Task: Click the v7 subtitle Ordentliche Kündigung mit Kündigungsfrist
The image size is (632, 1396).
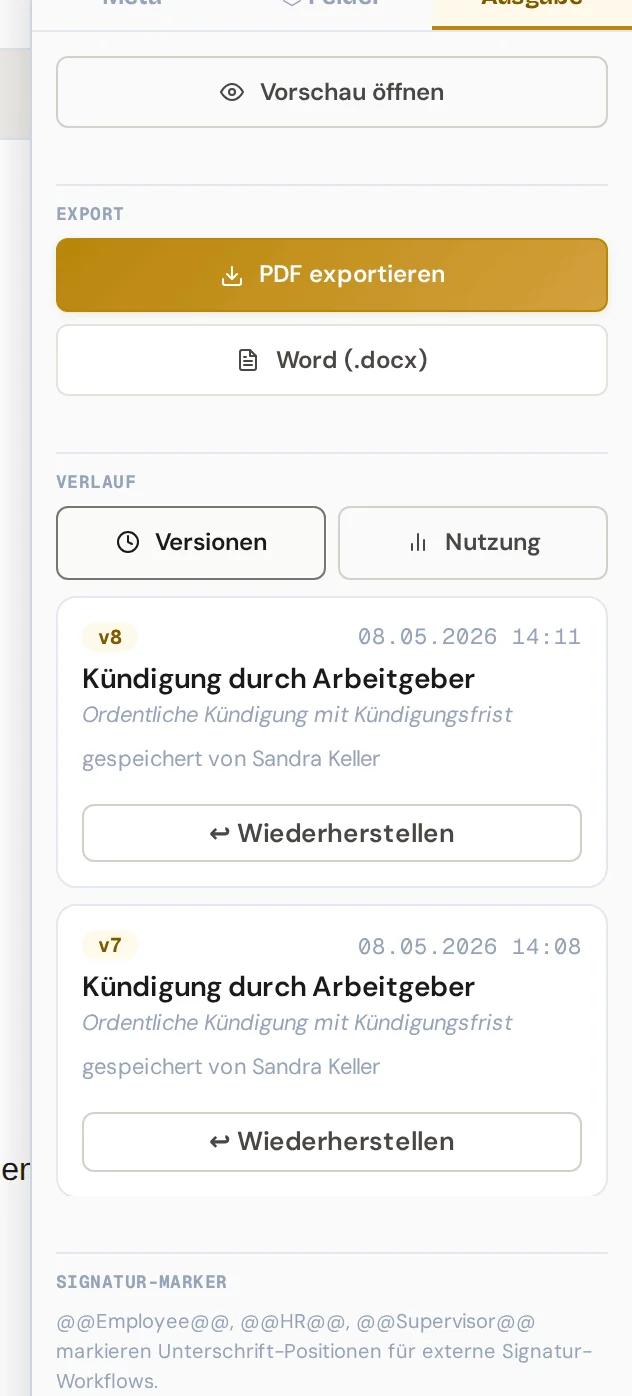Action: tap(297, 1023)
